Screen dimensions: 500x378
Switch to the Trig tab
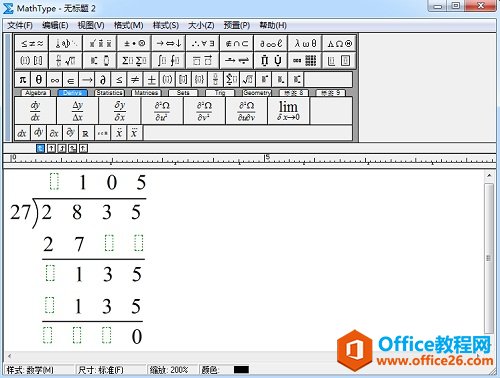(x=220, y=93)
